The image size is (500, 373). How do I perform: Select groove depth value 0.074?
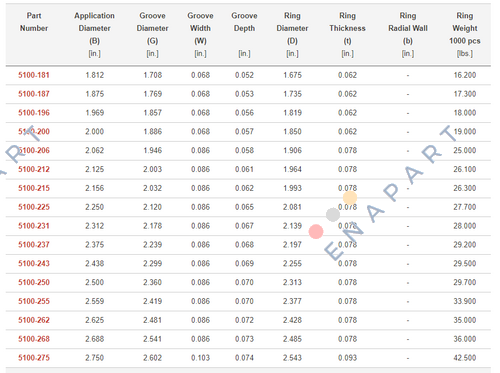point(244,358)
